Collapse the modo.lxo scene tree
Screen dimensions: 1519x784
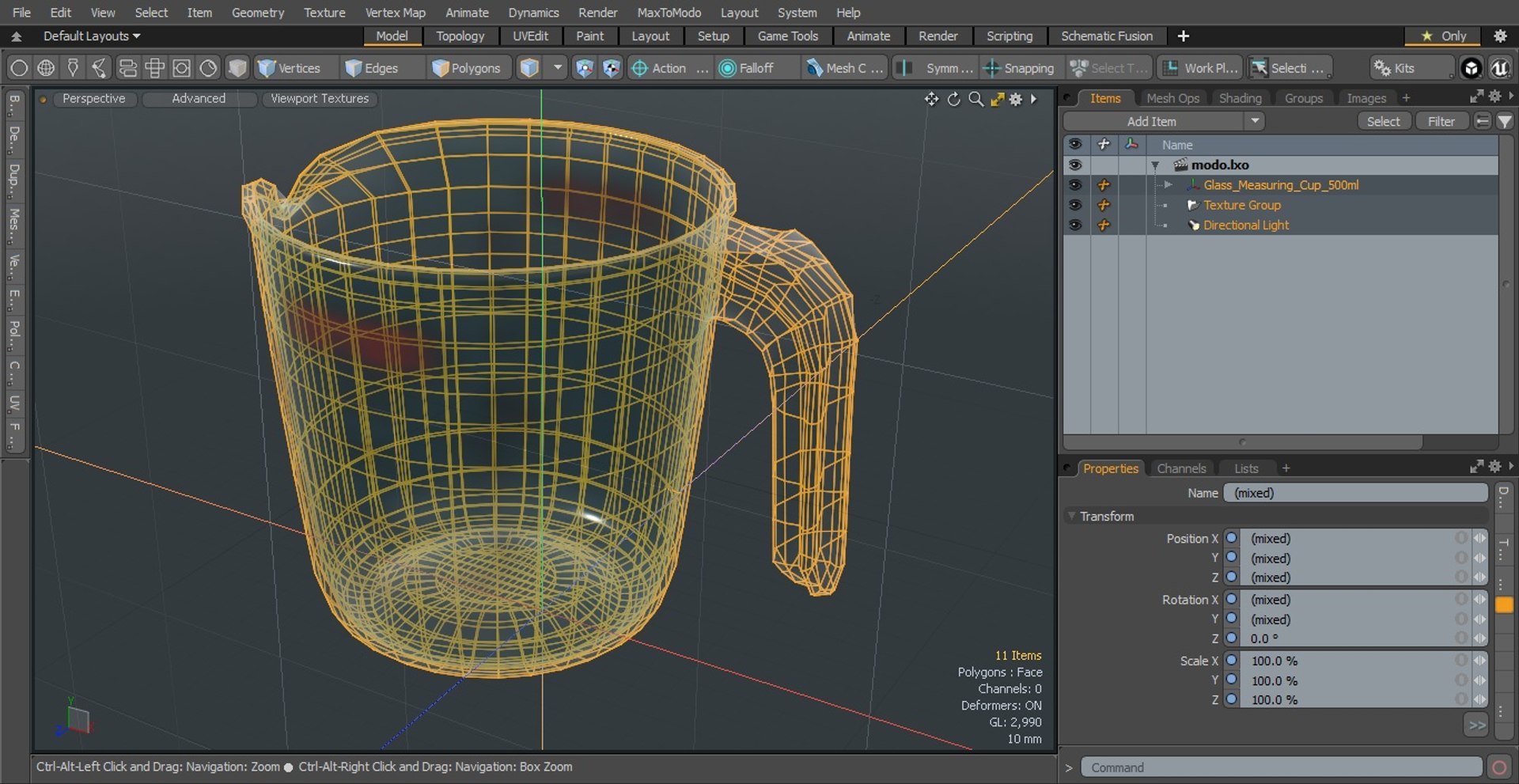[1155, 165]
